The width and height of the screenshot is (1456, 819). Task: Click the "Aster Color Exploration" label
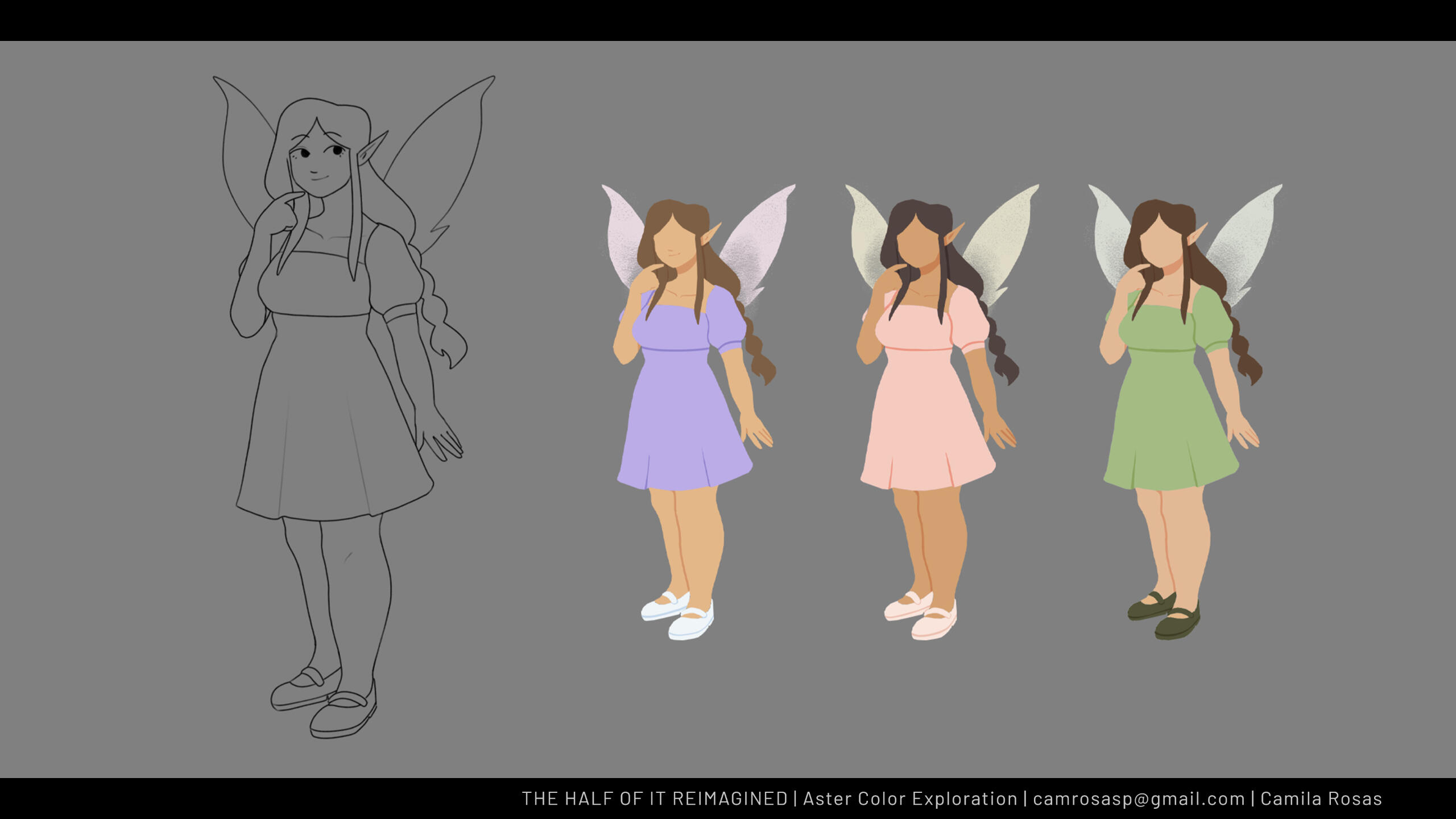910,799
